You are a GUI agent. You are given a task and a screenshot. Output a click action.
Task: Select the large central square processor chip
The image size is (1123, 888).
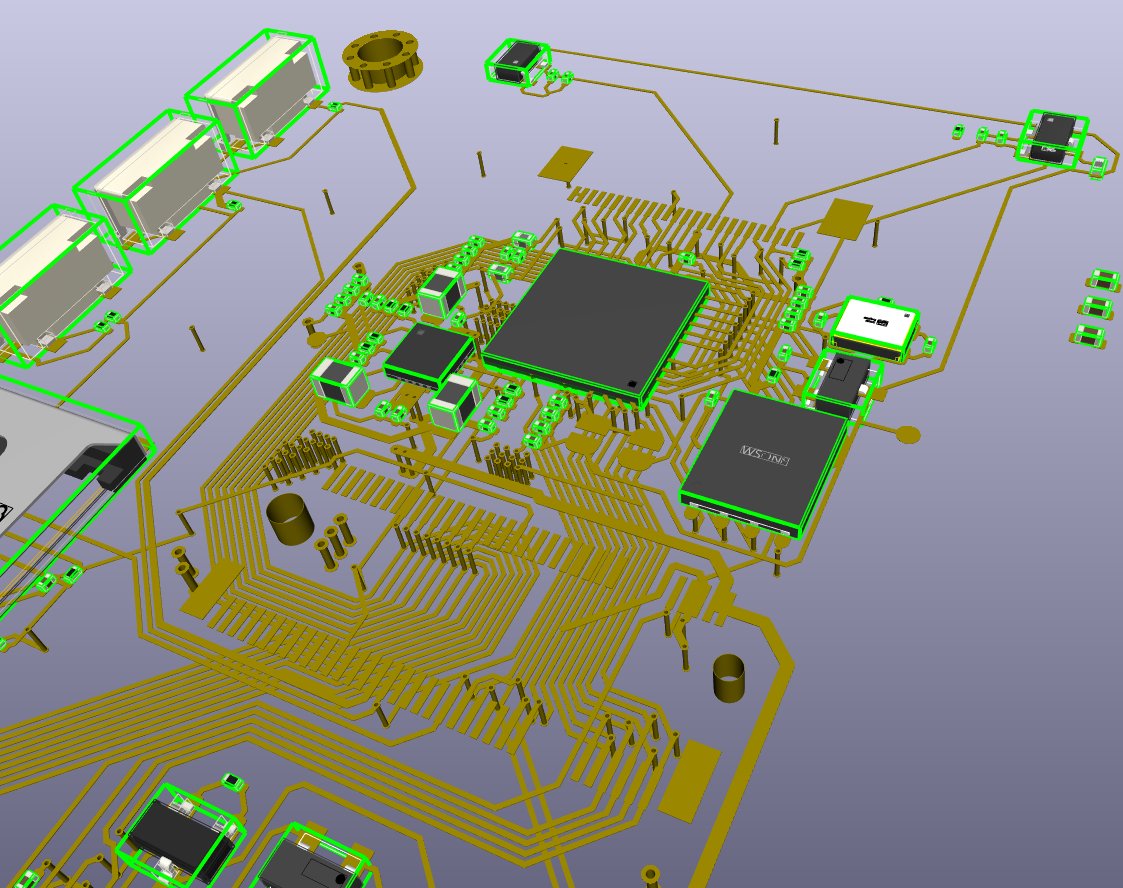click(x=596, y=326)
